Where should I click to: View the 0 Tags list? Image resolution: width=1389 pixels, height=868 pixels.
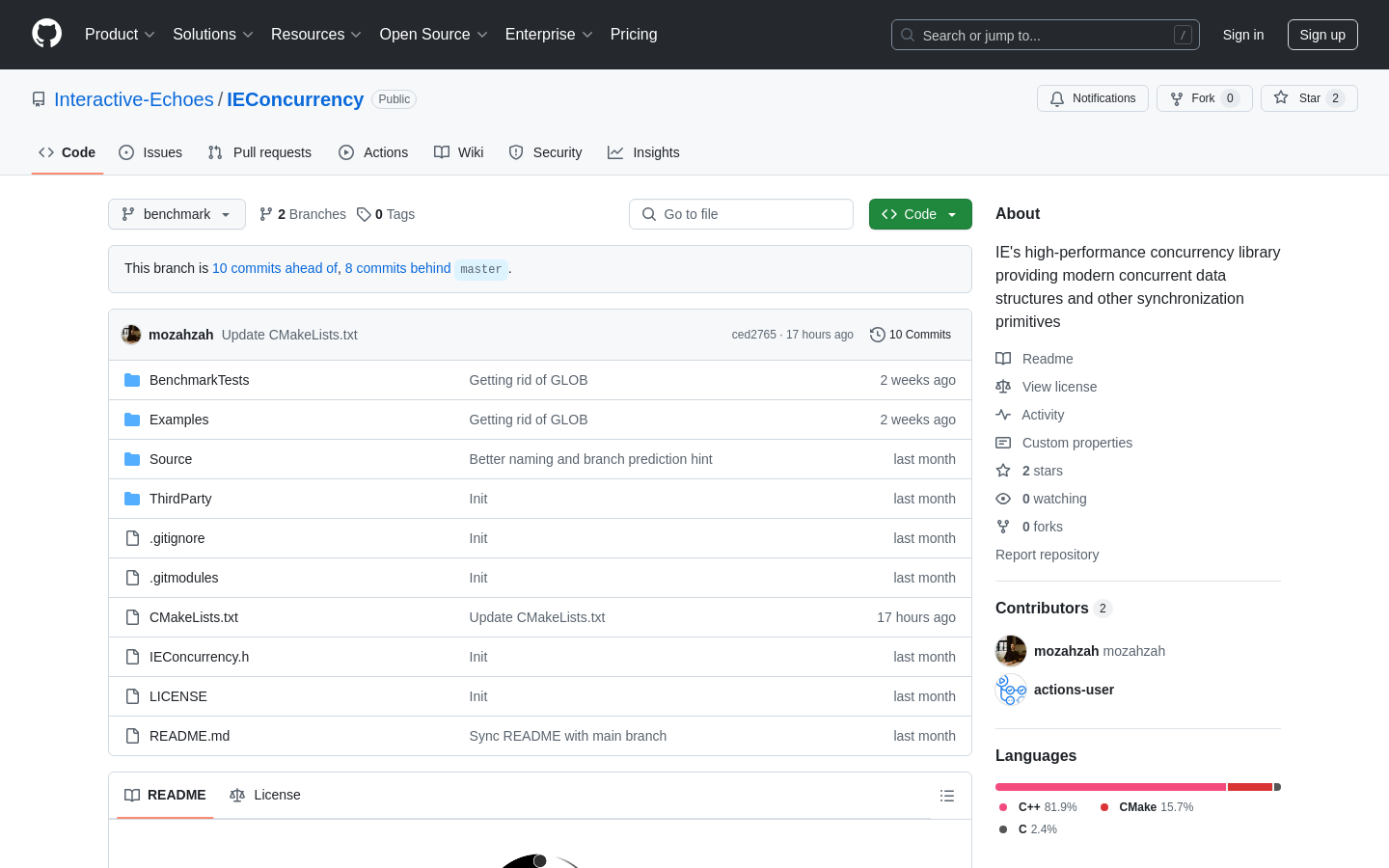coord(386,214)
